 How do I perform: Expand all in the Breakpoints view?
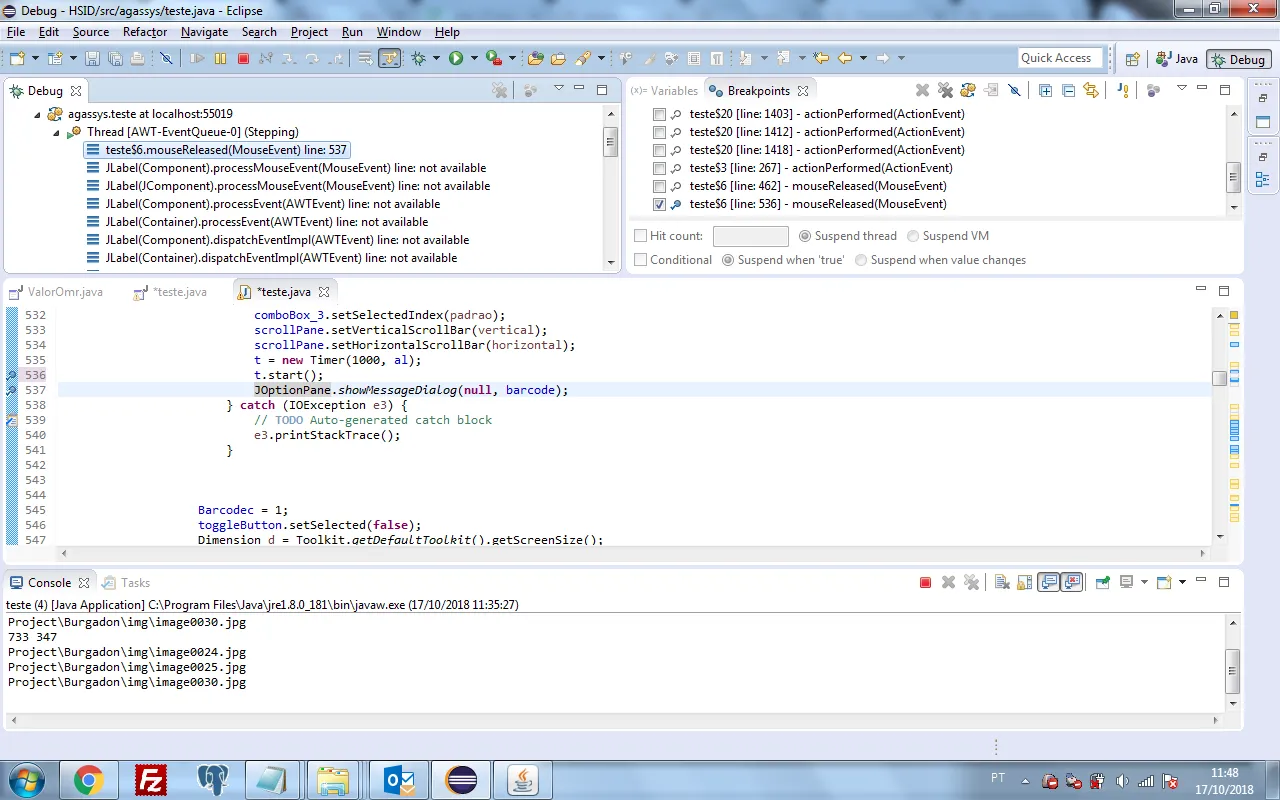tap(1045, 91)
